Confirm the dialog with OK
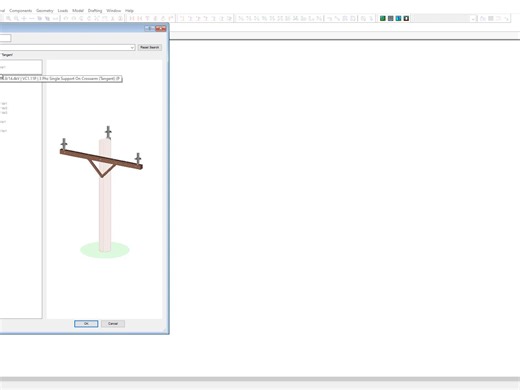This screenshot has height=390, width=520. 86,324
